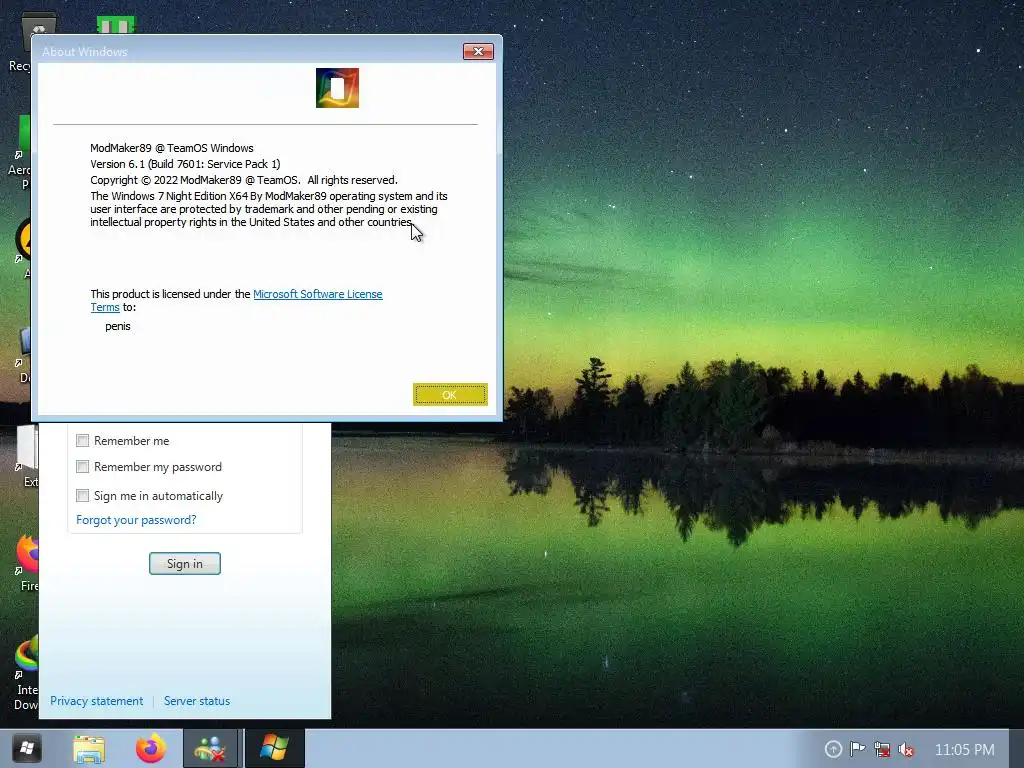Click the About Windows title bar text

[85, 52]
